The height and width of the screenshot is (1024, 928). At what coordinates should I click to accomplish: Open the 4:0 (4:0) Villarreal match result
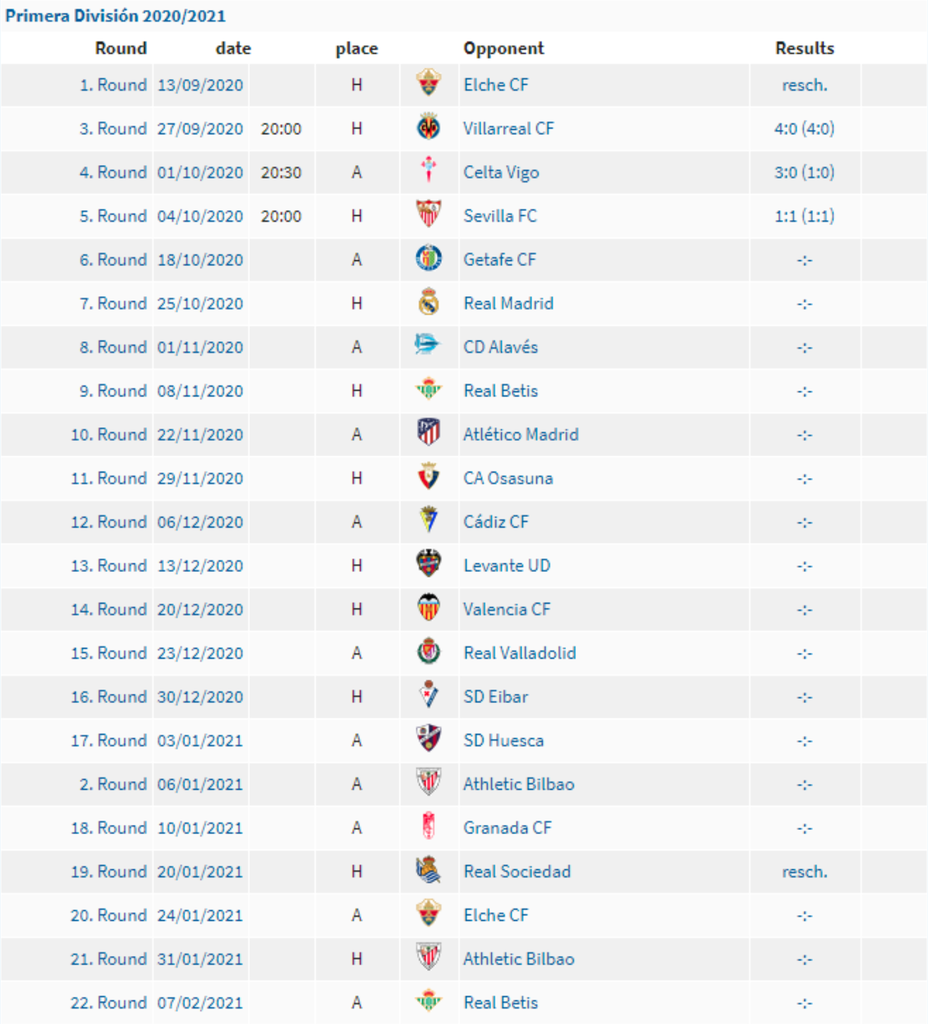pos(804,128)
